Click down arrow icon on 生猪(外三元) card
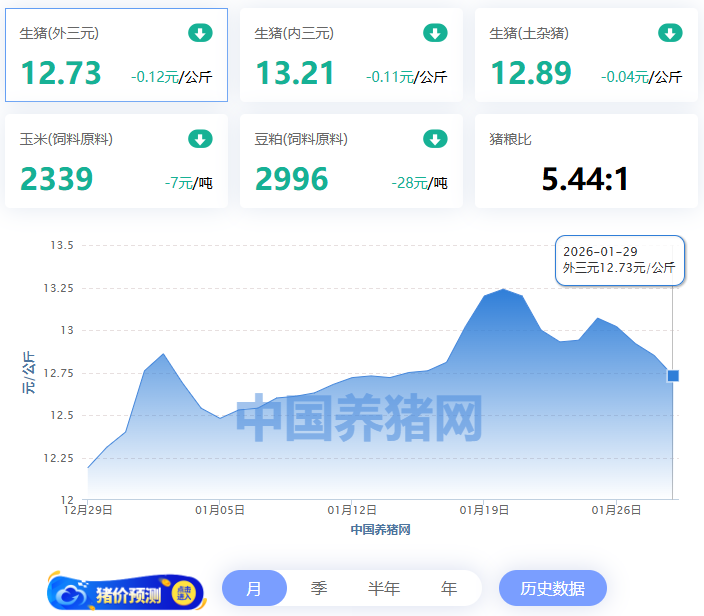704x616 pixels. coord(200,34)
